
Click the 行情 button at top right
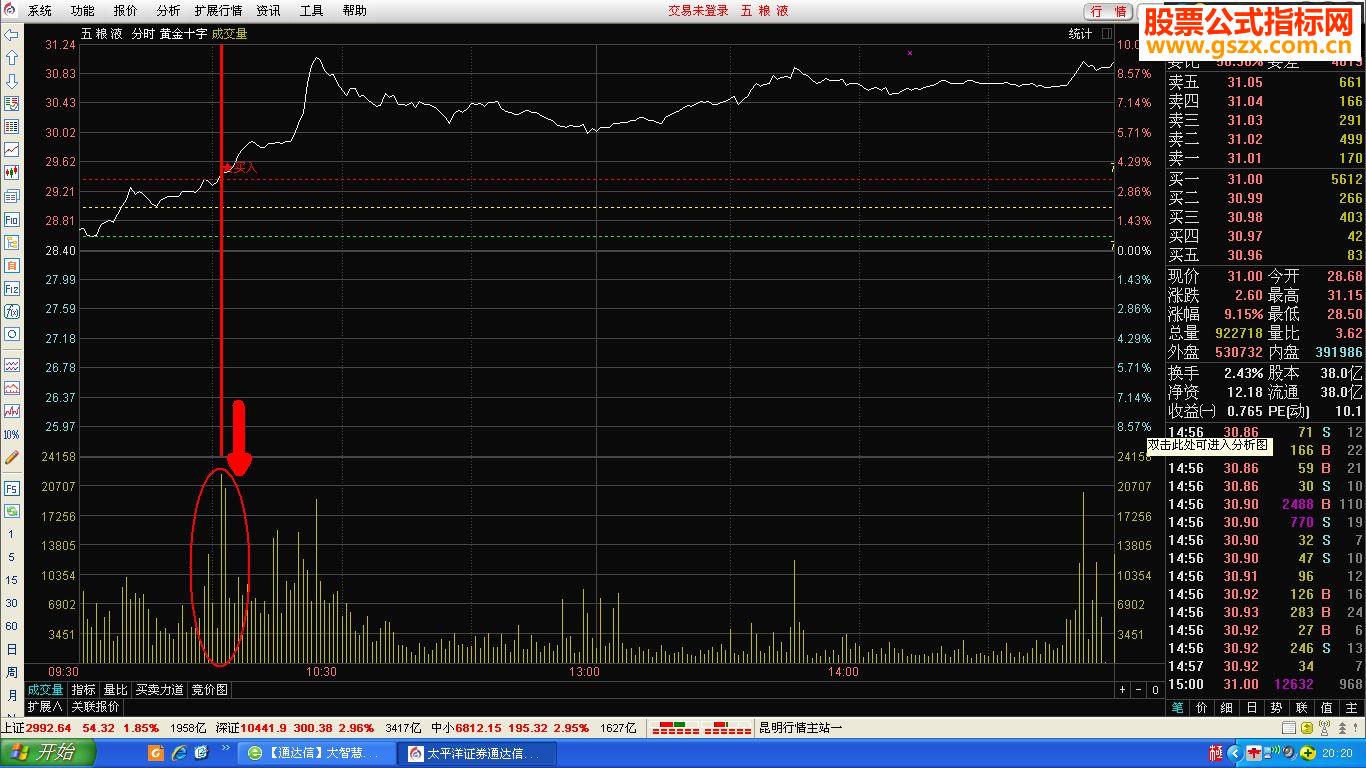pyautogui.click(x=1108, y=11)
